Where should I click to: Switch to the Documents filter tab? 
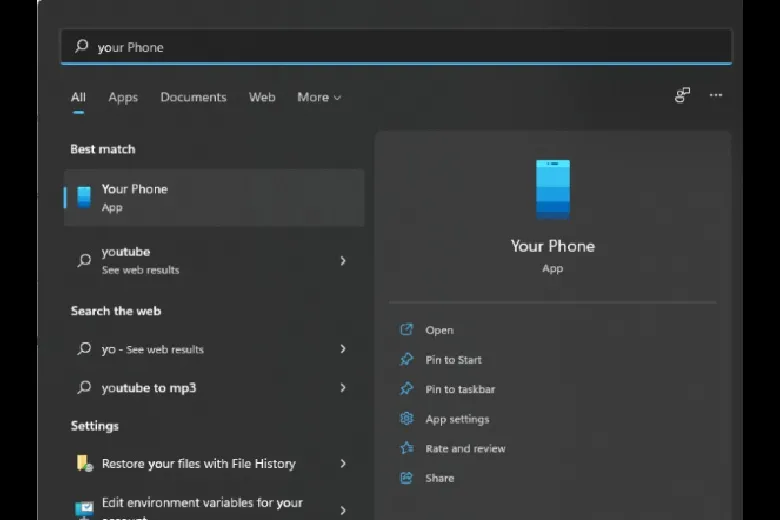[x=193, y=97]
